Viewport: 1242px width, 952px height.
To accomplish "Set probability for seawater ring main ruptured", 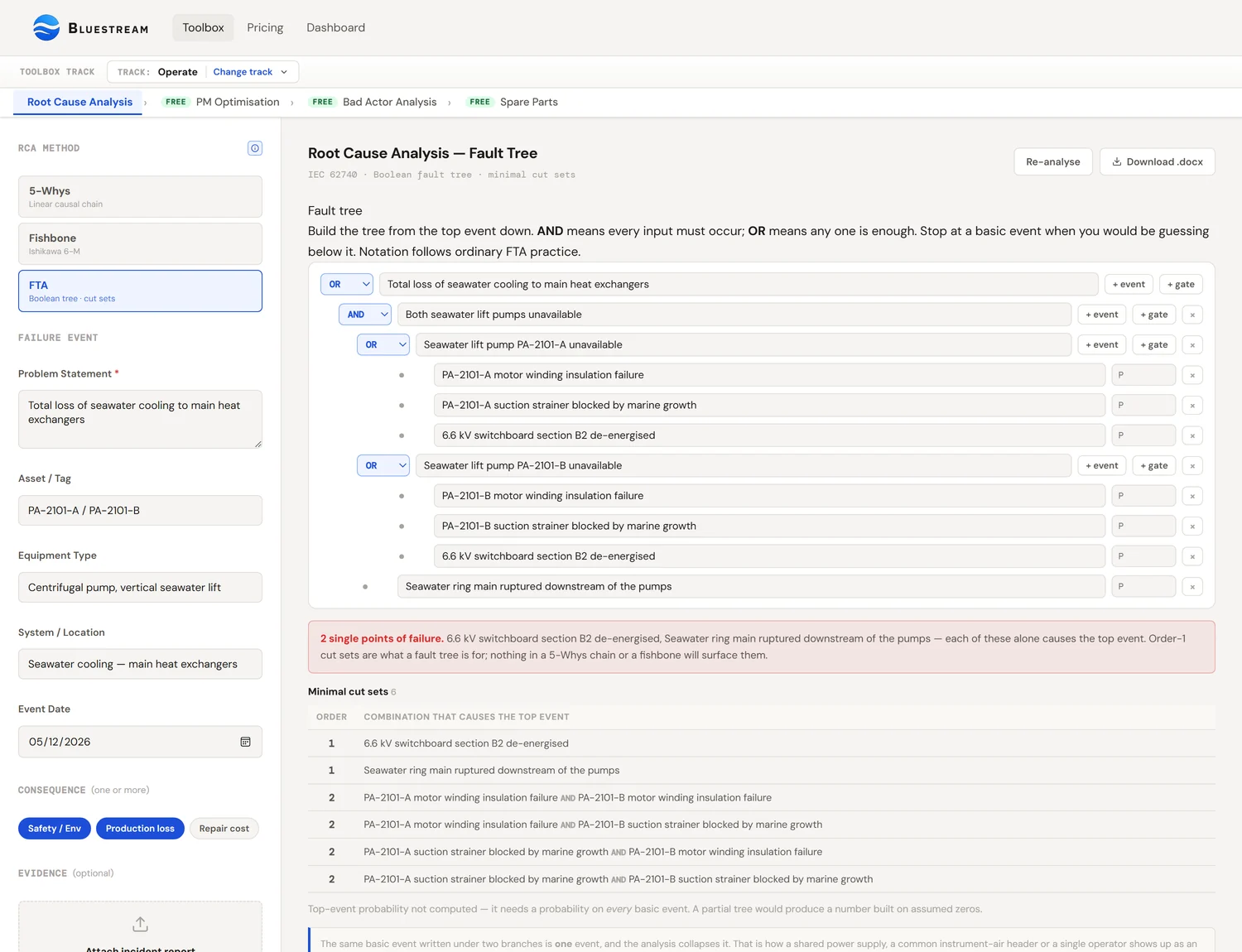I will coord(1143,586).
